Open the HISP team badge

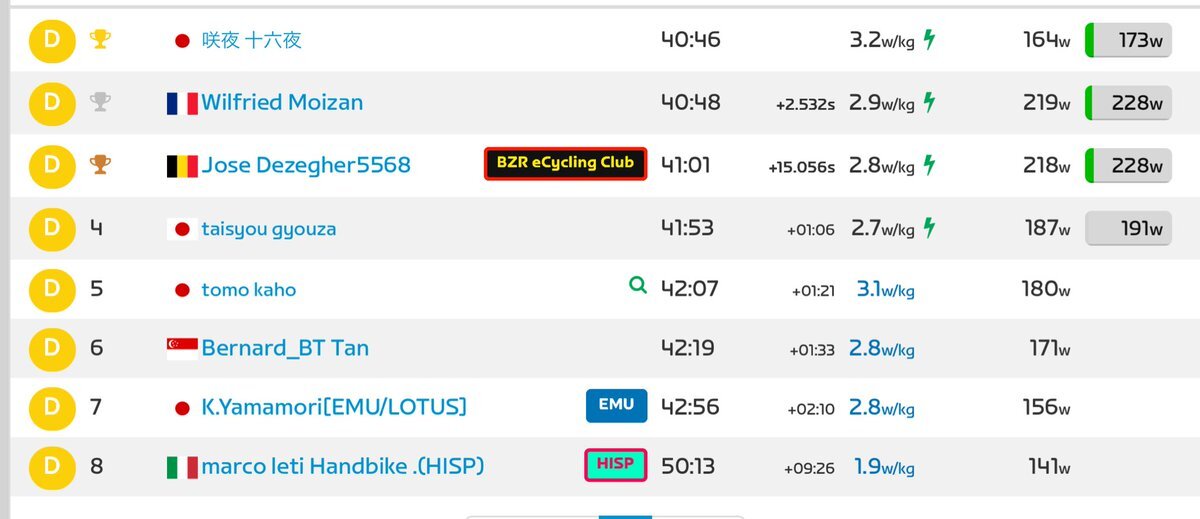(616, 465)
